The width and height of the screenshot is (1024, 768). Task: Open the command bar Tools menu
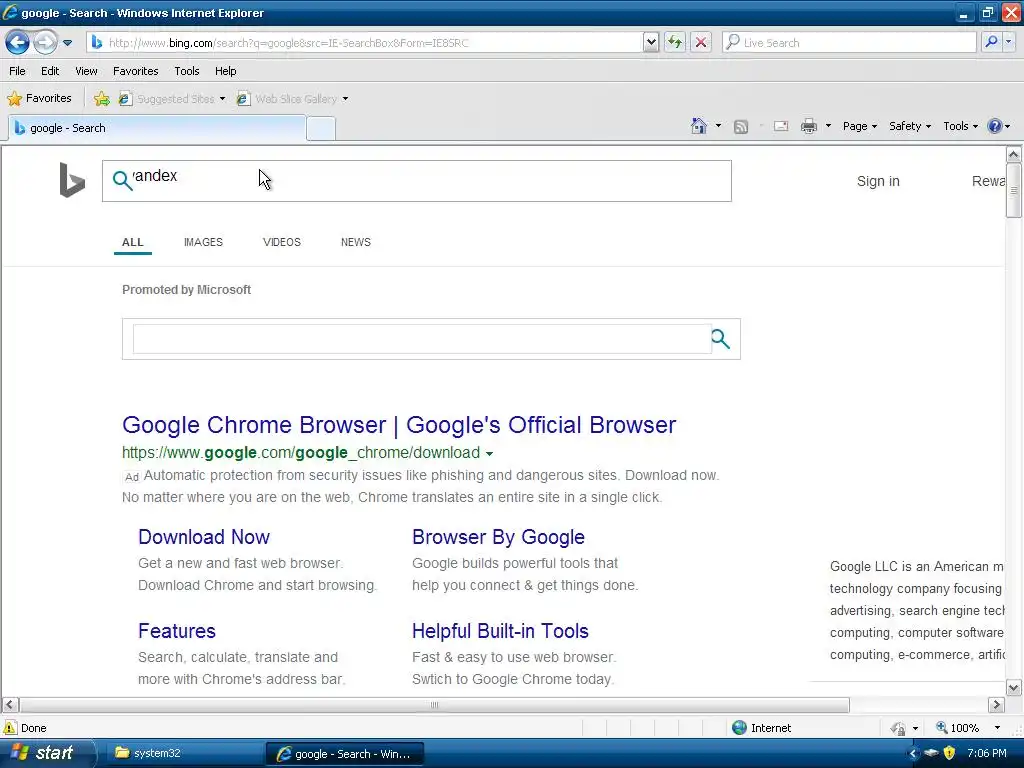tap(961, 126)
